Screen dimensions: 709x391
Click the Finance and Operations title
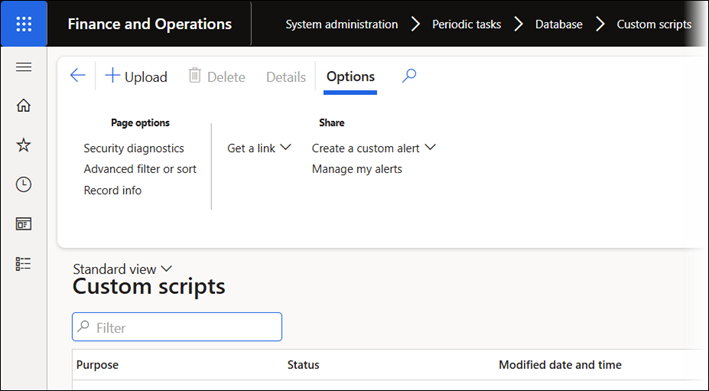[x=150, y=24]
